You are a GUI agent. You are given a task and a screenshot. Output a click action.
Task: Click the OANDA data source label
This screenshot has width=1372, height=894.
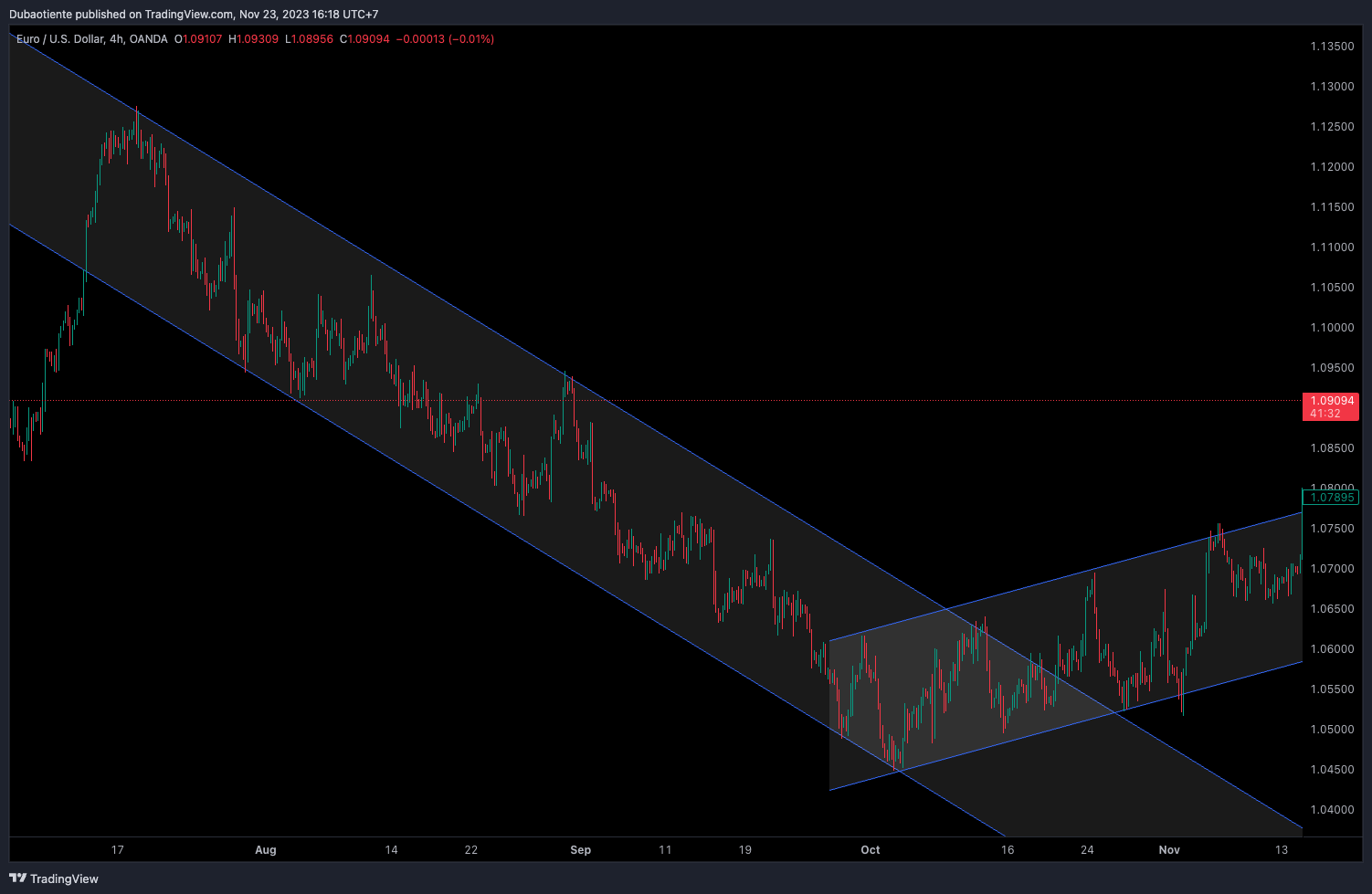coord(149,39)
